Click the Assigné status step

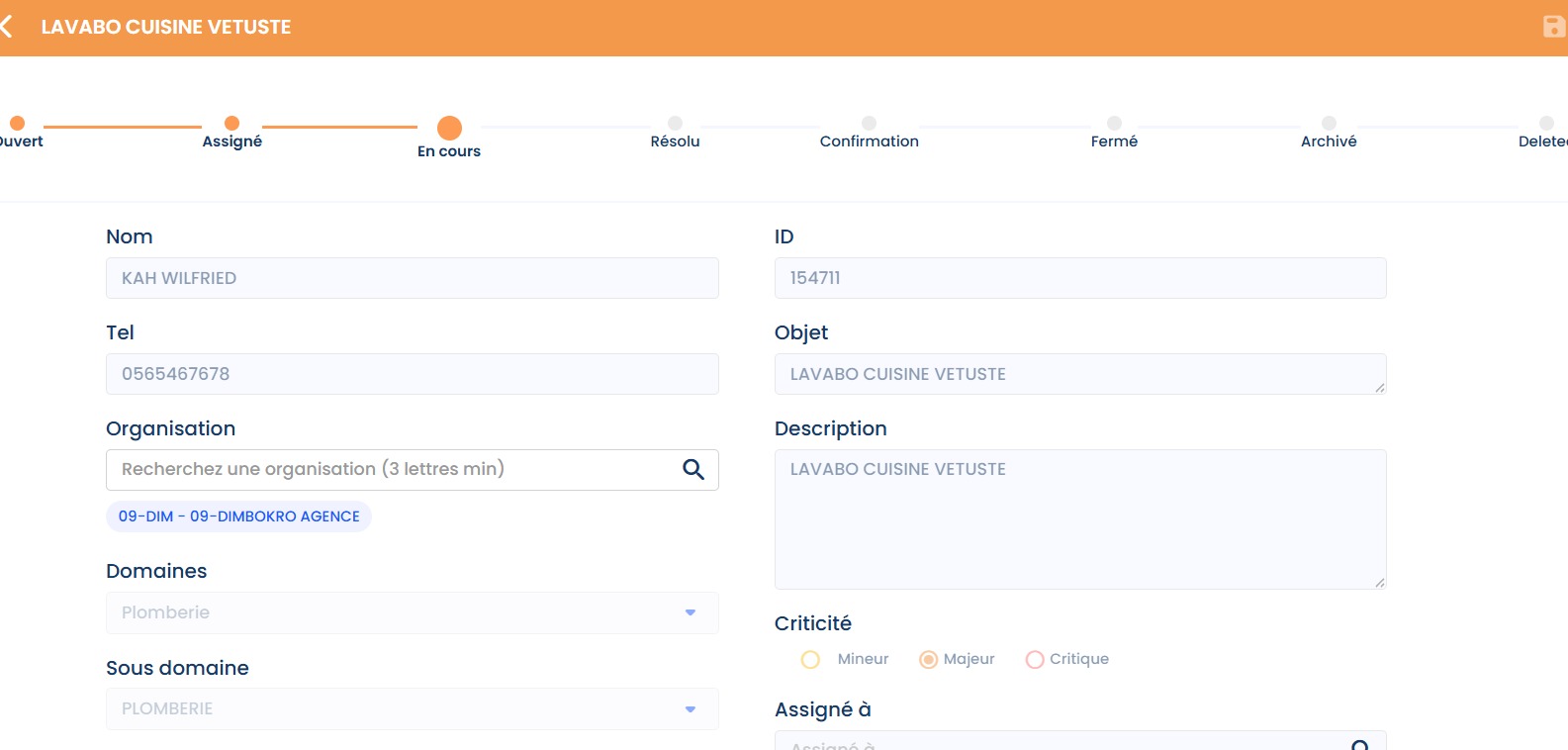coord(231,124)
